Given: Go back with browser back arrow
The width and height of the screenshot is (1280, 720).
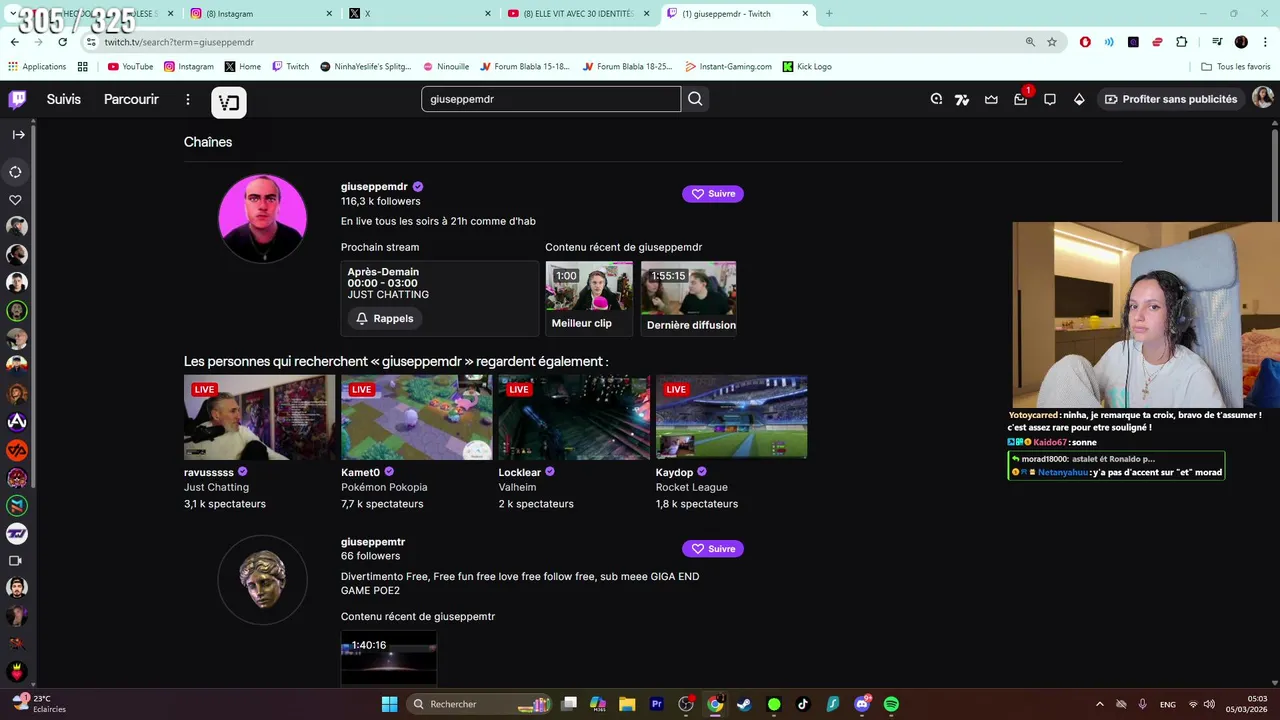Looking at the screenshot, I should (14, 42).
